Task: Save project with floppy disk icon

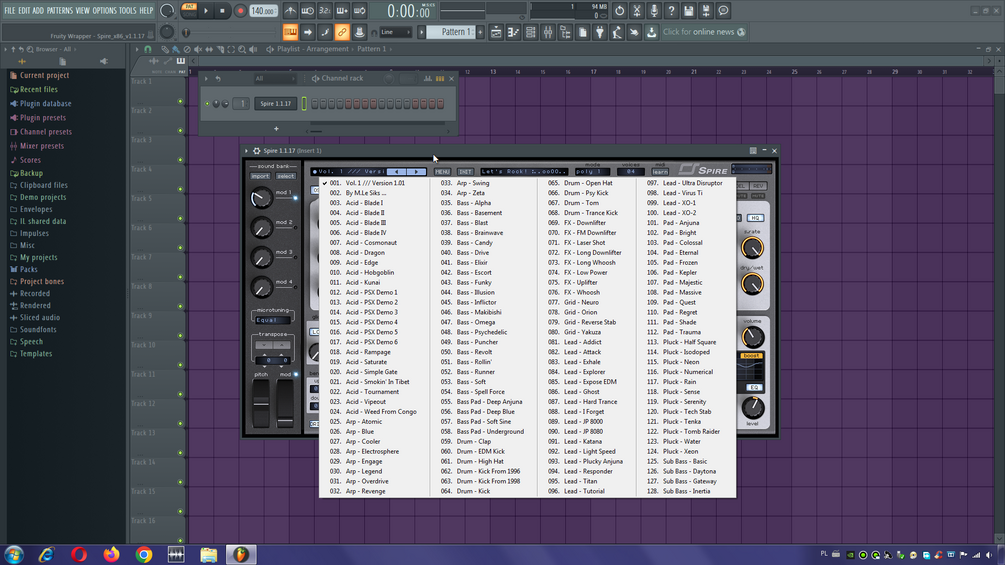Action: [688, 10]
